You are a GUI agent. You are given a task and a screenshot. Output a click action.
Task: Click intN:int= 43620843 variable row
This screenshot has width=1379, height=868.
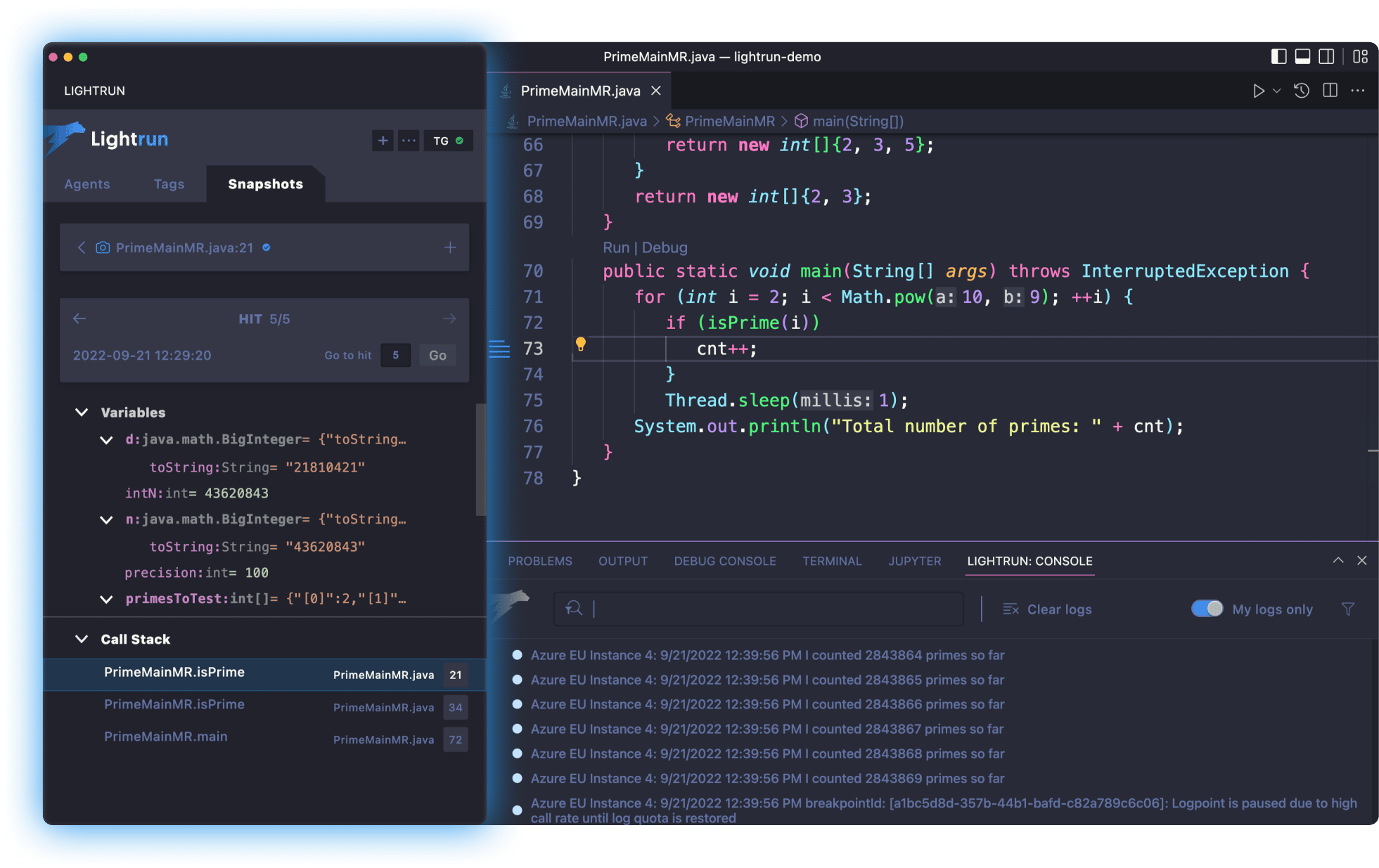pyautogui.click(x=197, y=493)
